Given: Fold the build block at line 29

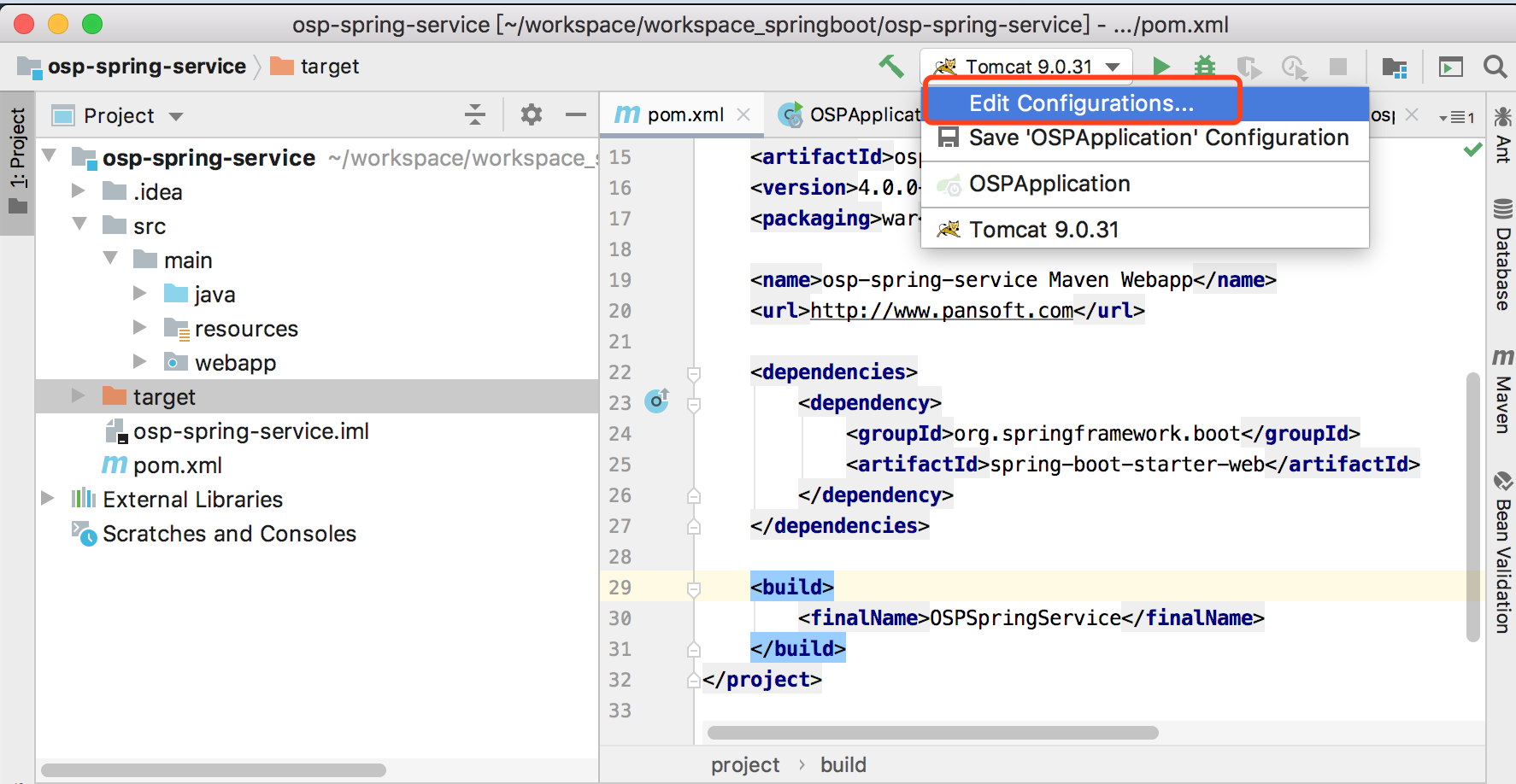Looking at the screenshot, I should (x=694, y=589).
